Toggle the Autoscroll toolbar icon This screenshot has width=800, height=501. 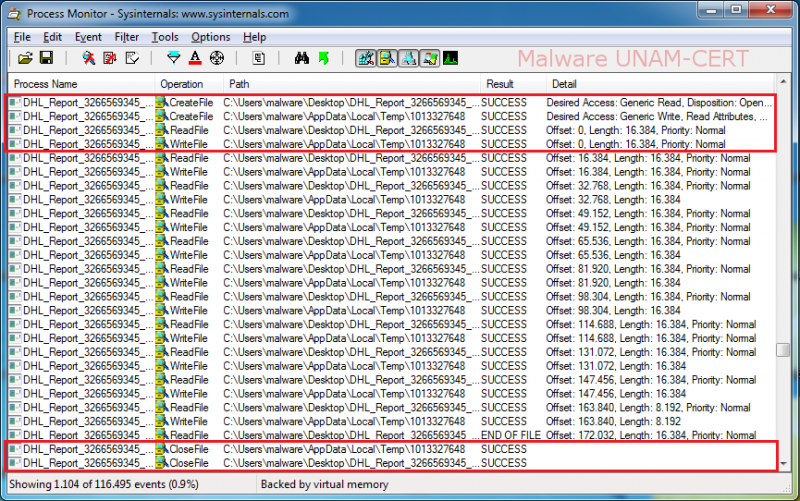pyautogui.click(x=110, y=58)
